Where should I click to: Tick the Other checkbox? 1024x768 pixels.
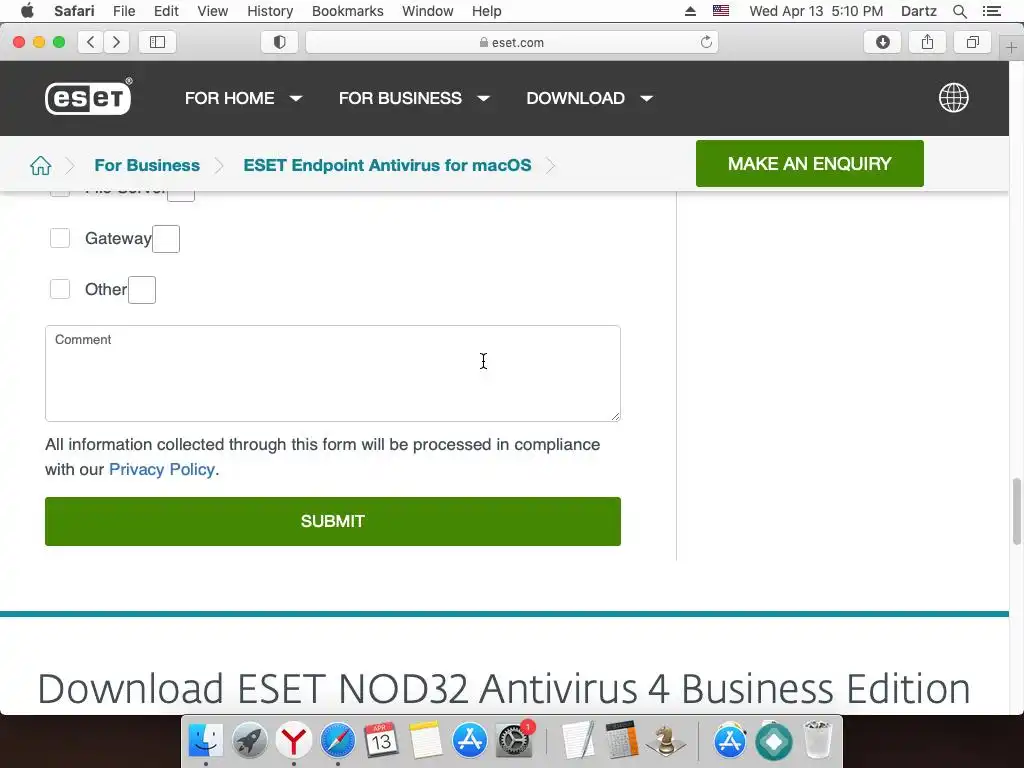pos(60,289)
